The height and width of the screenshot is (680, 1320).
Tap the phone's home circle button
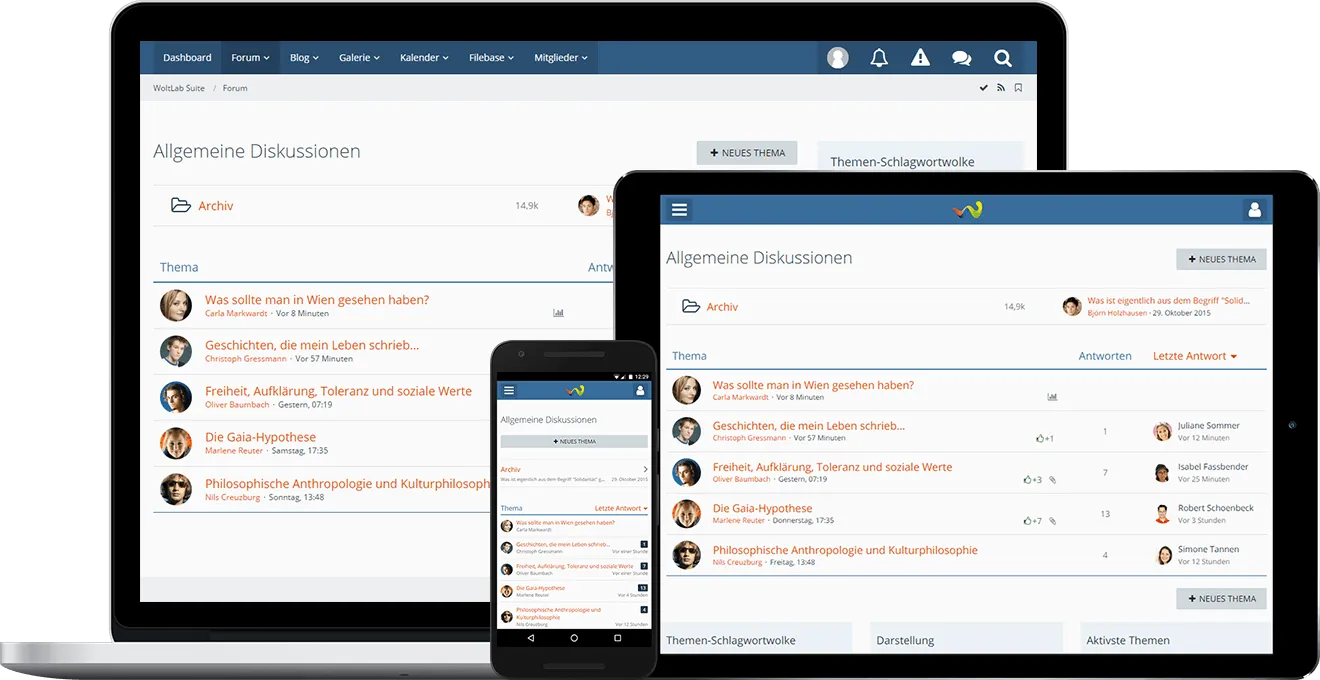click(x=574, y=638)
